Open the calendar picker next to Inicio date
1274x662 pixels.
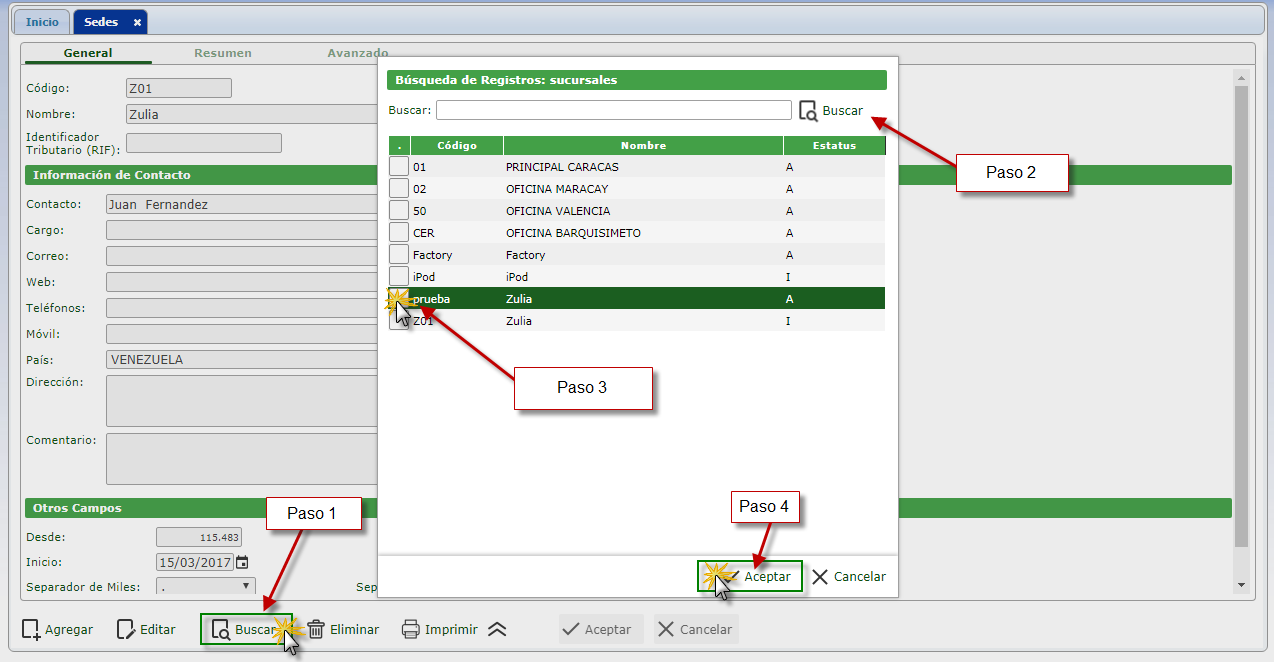[242, 562]
